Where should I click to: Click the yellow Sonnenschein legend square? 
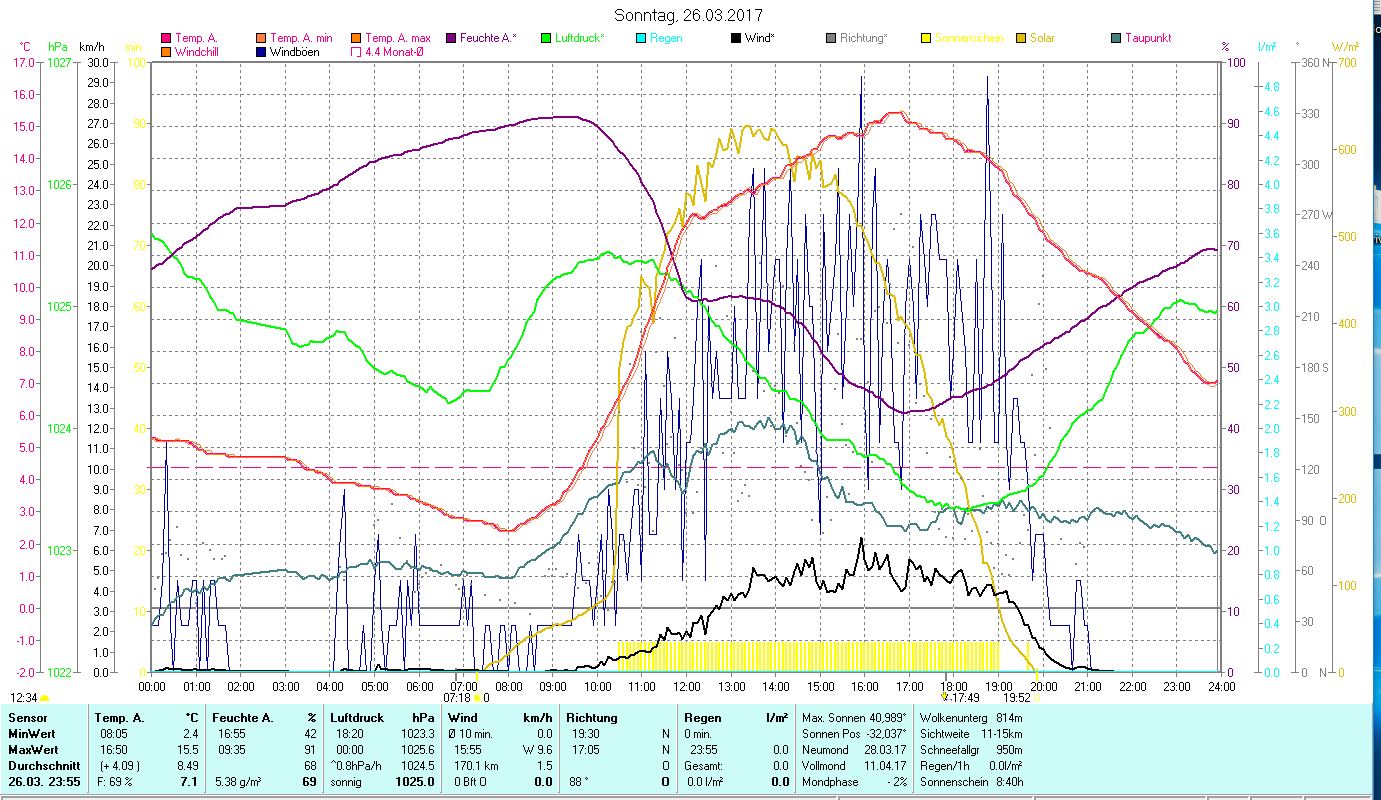[925, 39]
